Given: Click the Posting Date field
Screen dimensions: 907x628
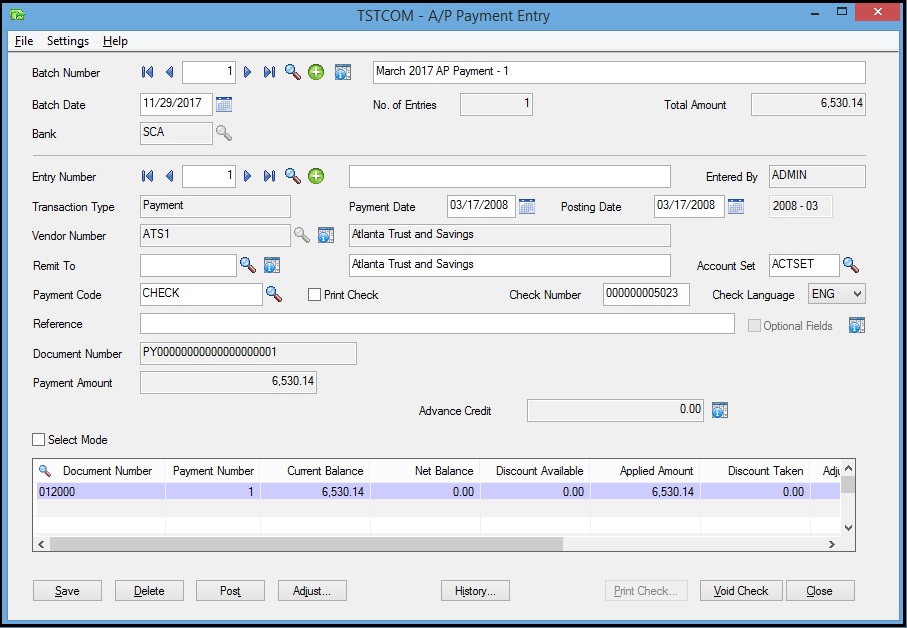Looking at the screenshot, I should (x=689, y=206).
